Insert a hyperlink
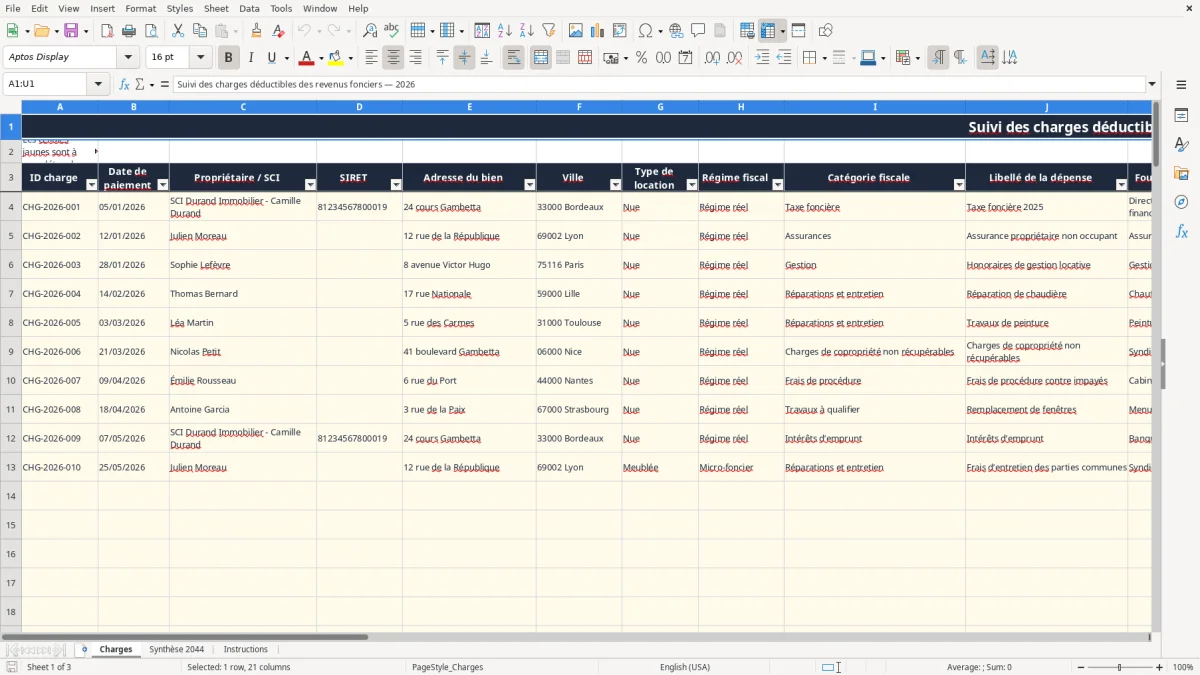The height and width of the screenshot is (675, 1200). 677,31
